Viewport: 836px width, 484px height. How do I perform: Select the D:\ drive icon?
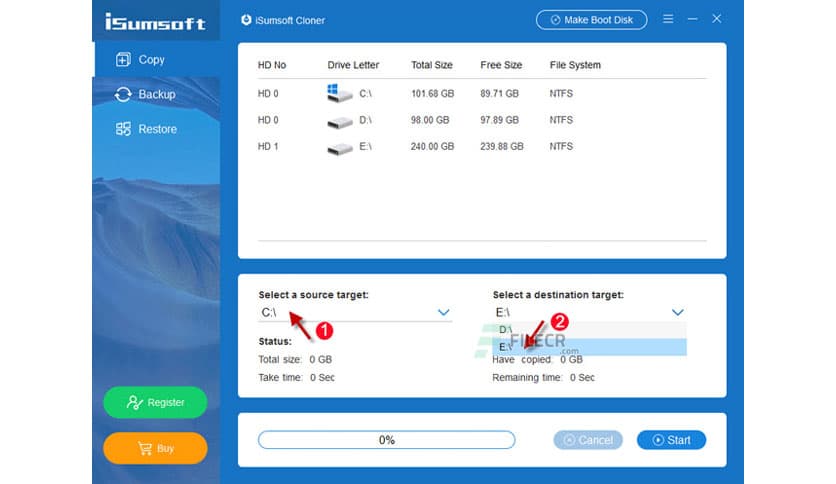tap(340, 122)
